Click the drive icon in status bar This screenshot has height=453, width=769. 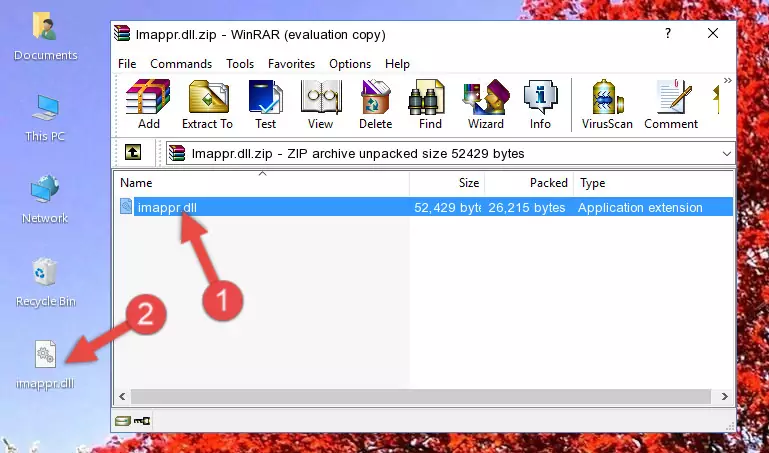[123, 421]
